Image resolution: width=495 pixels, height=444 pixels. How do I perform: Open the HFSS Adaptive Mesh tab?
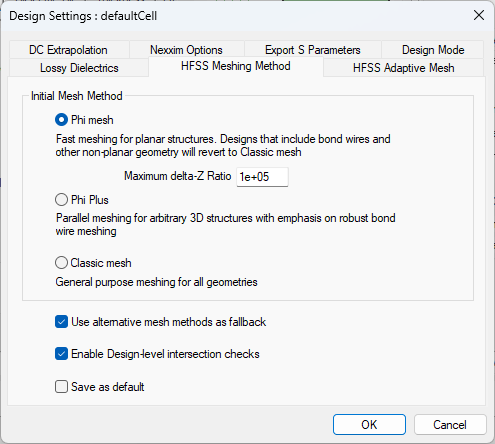point(404,68)
